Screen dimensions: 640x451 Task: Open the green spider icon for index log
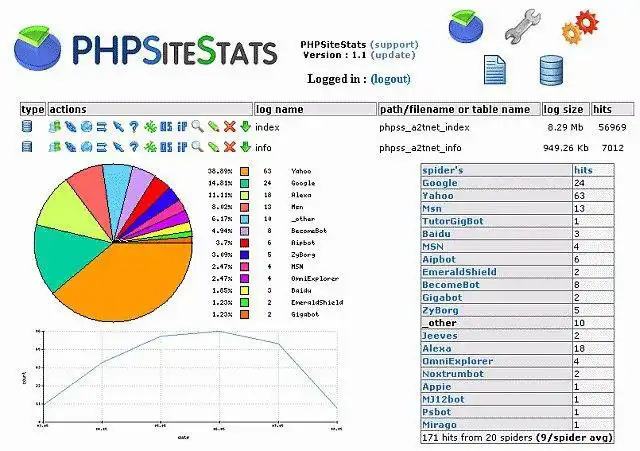click(x=150, y=127)
